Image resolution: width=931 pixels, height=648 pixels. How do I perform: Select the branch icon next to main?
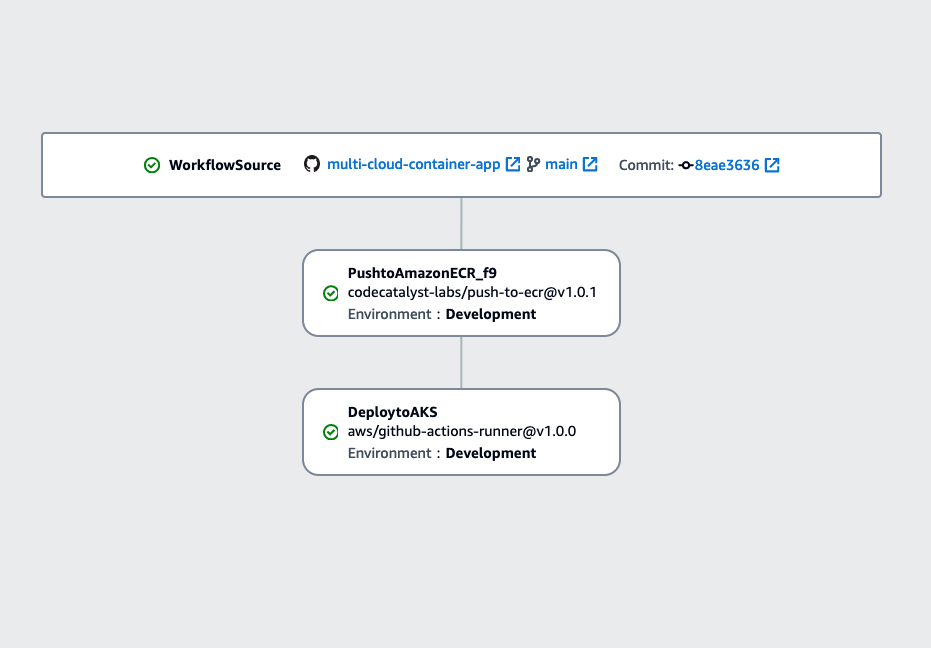click(533, 164)
